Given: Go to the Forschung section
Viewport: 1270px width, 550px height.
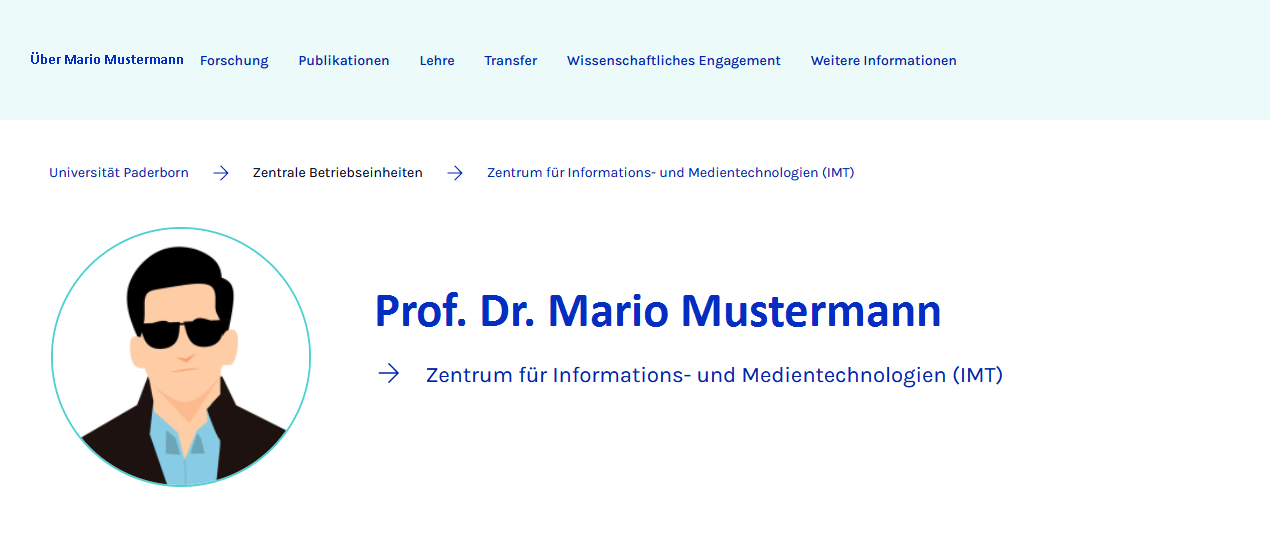Looking at the screenshot, I should click(x=234, y=61).
